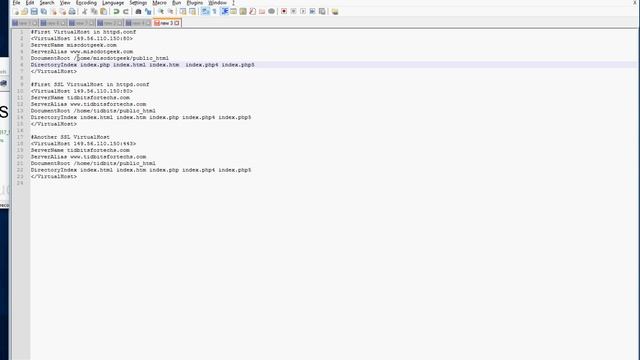Screen dimensions: 640x360
Task: Open the Language menu
Action: click(x=113, y=3)
